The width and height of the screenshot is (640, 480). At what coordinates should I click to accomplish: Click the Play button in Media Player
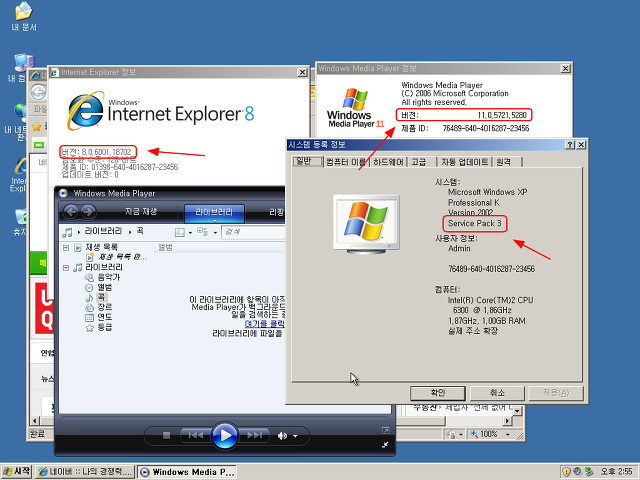pyautogui.click(x=224, y=436)
